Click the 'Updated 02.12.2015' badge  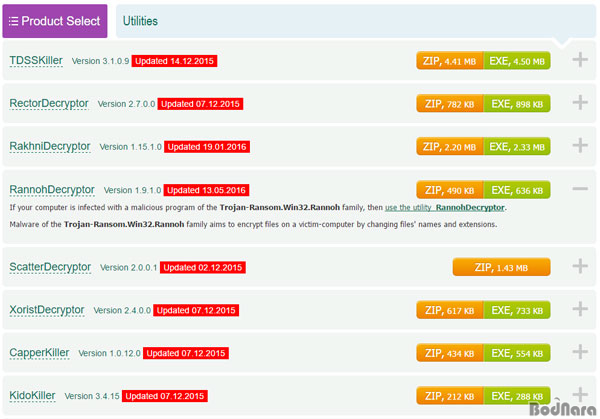pos(203,267)
